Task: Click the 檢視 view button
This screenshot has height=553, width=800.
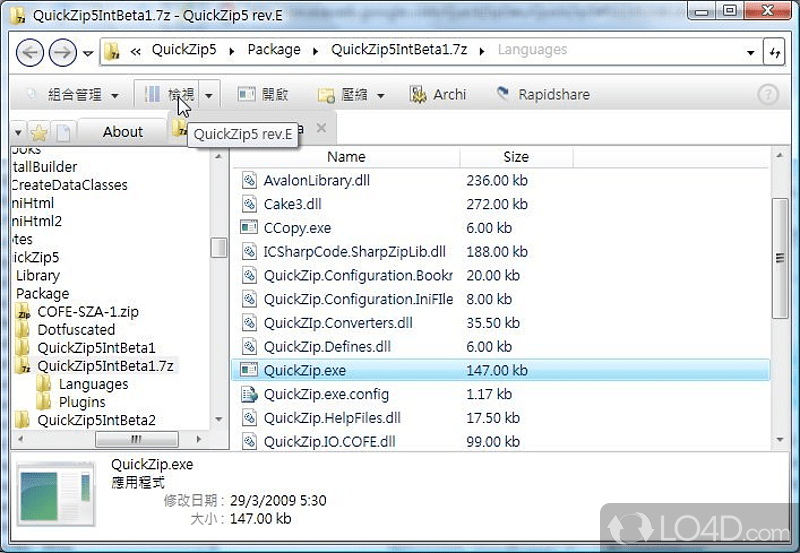Action: pyautogui.click(x=168, y=94)
